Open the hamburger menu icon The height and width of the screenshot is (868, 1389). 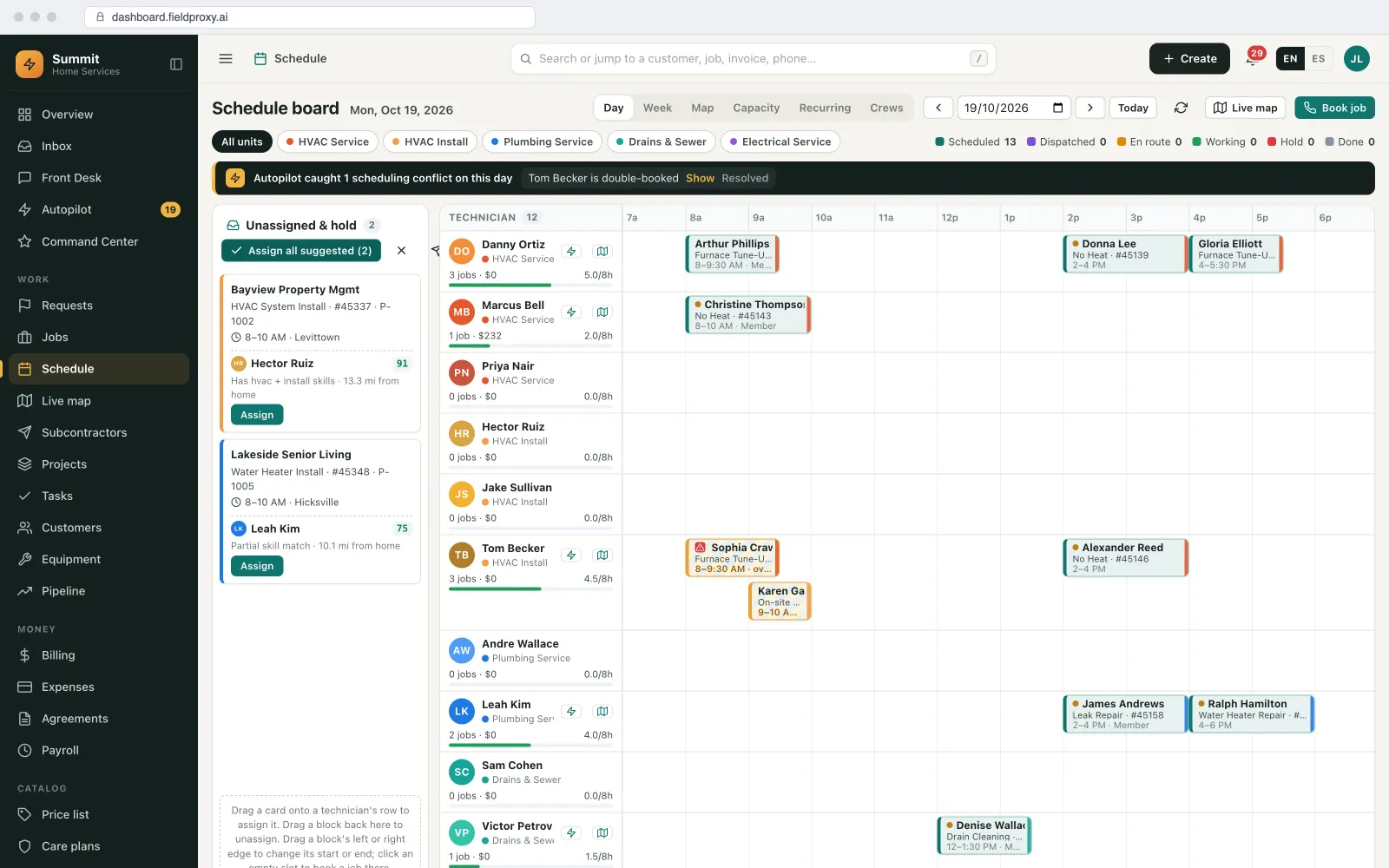tap(226, 59)
